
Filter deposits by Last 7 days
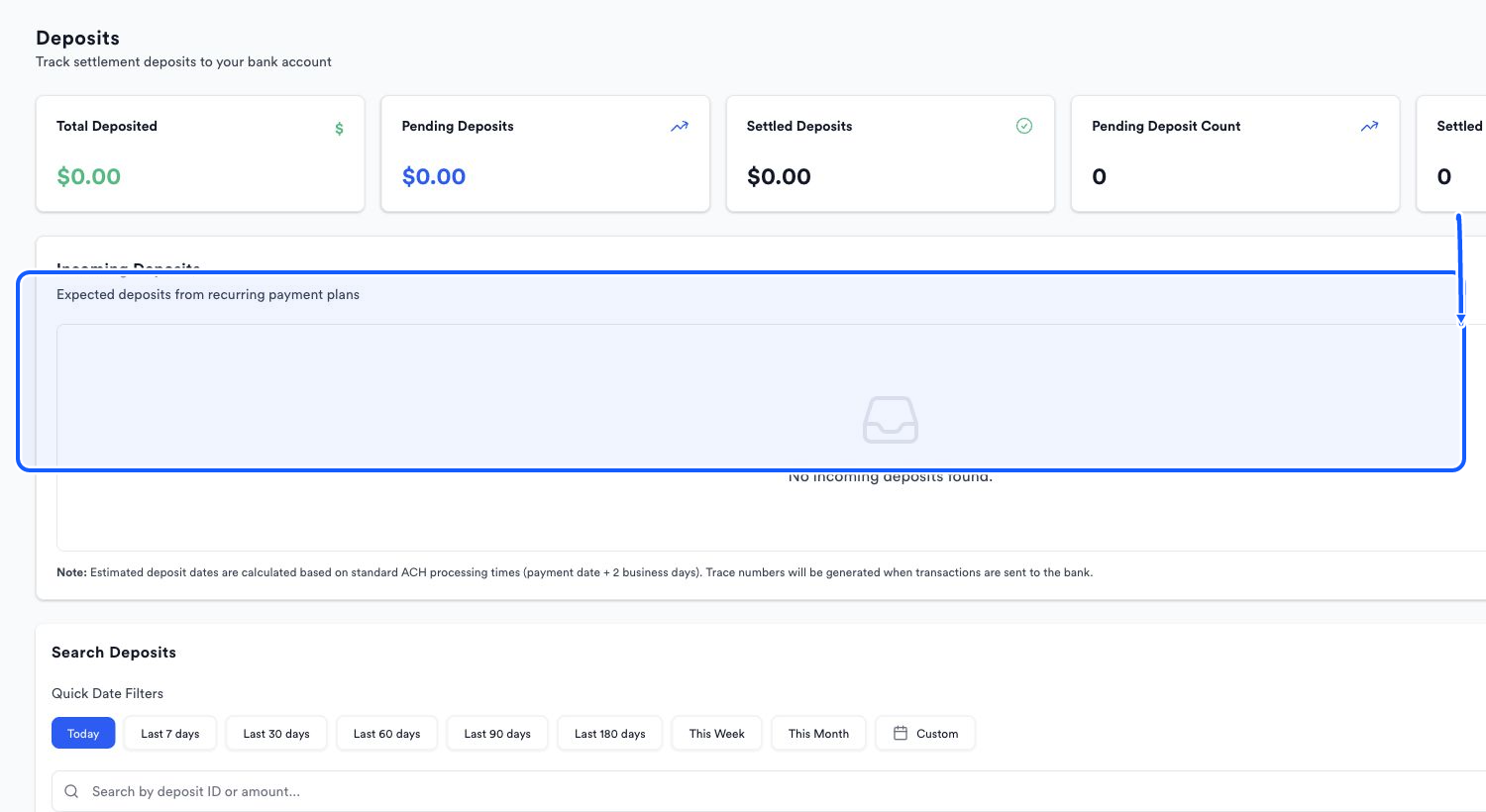(x=170, y=734)
